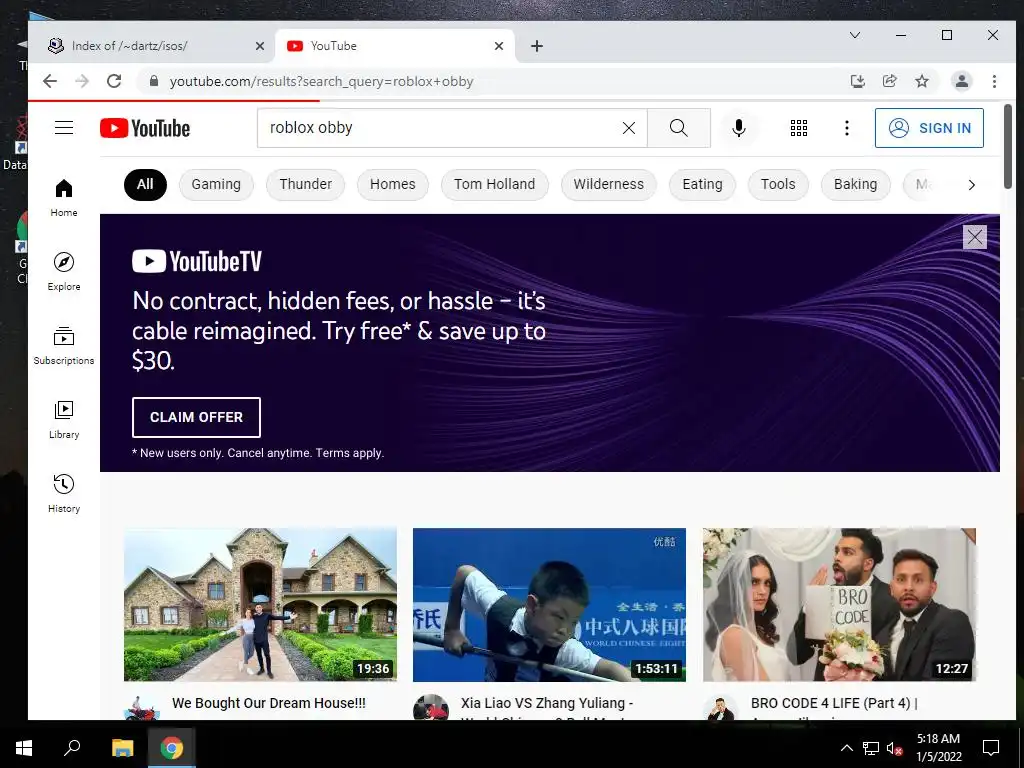This screenshot has height=768, width=1024.
Task: Click the install app icon in address bar
Action: click(x=857, y=81)
